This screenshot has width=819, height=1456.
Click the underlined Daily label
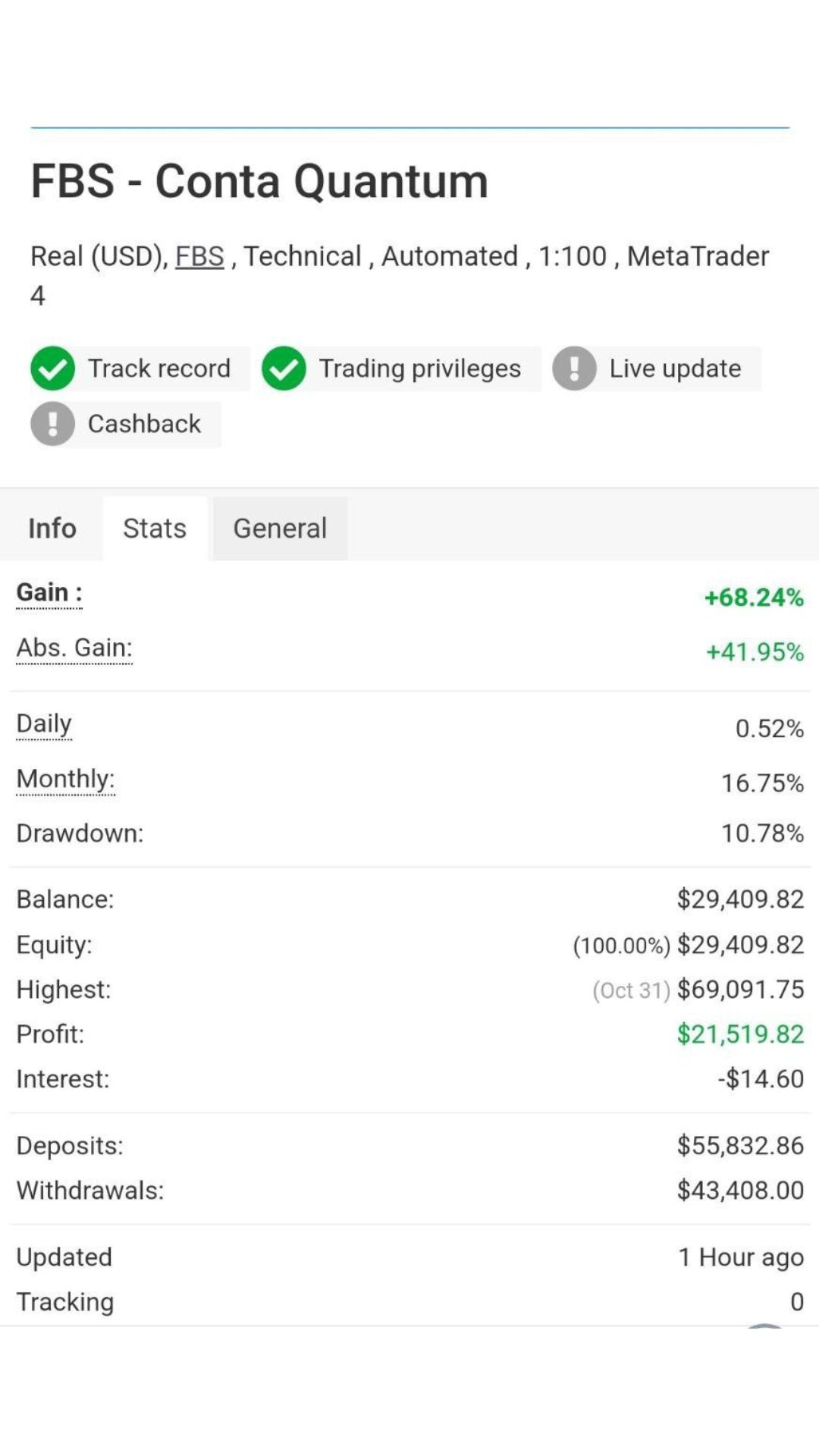click(44, 724)
